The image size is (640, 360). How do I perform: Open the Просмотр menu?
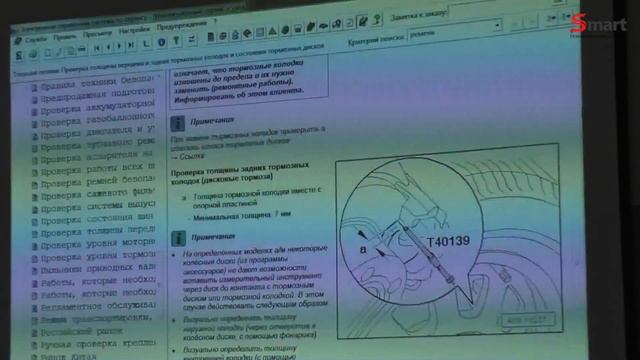pyautogui.click(x=97, y=34)
